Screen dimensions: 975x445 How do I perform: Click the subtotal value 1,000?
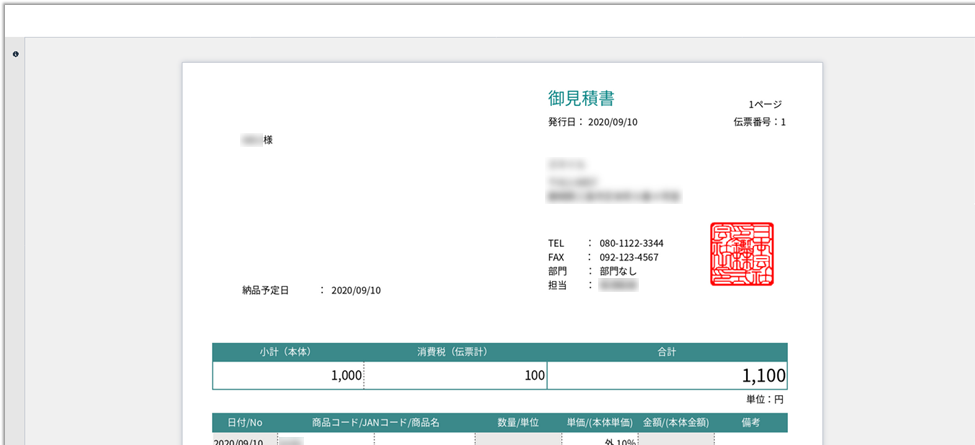[x=346, y=376]
